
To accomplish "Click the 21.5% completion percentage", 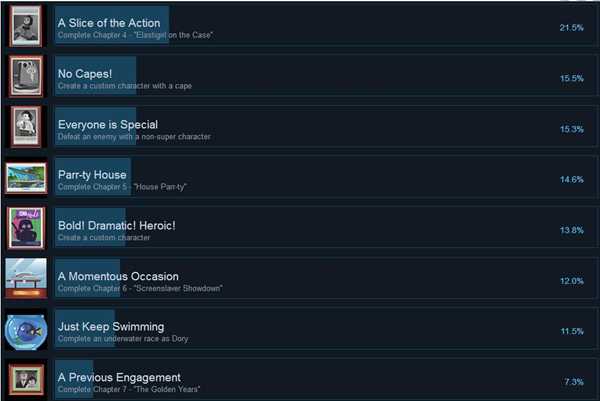I will click(x=572, y=28).
